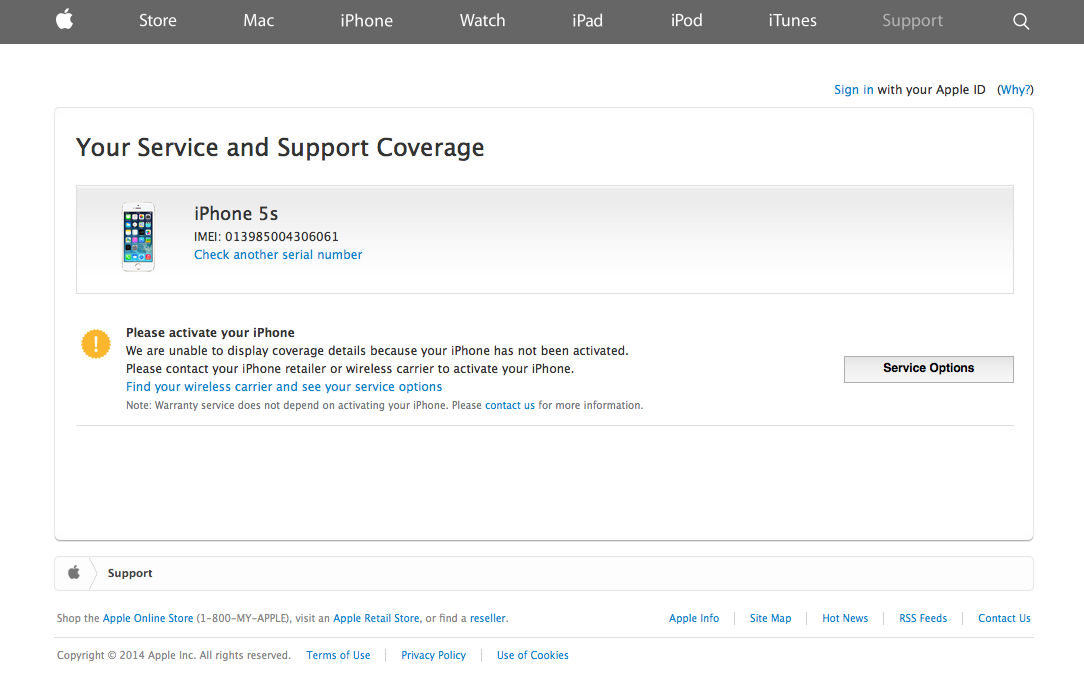Click the Service Options button
This screenshot has width=1084, height=693.
coord(928,369)
